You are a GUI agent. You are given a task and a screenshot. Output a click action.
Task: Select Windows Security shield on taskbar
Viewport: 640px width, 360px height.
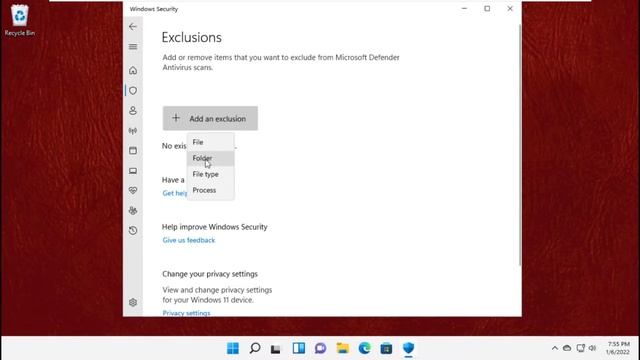coord(408,348)
